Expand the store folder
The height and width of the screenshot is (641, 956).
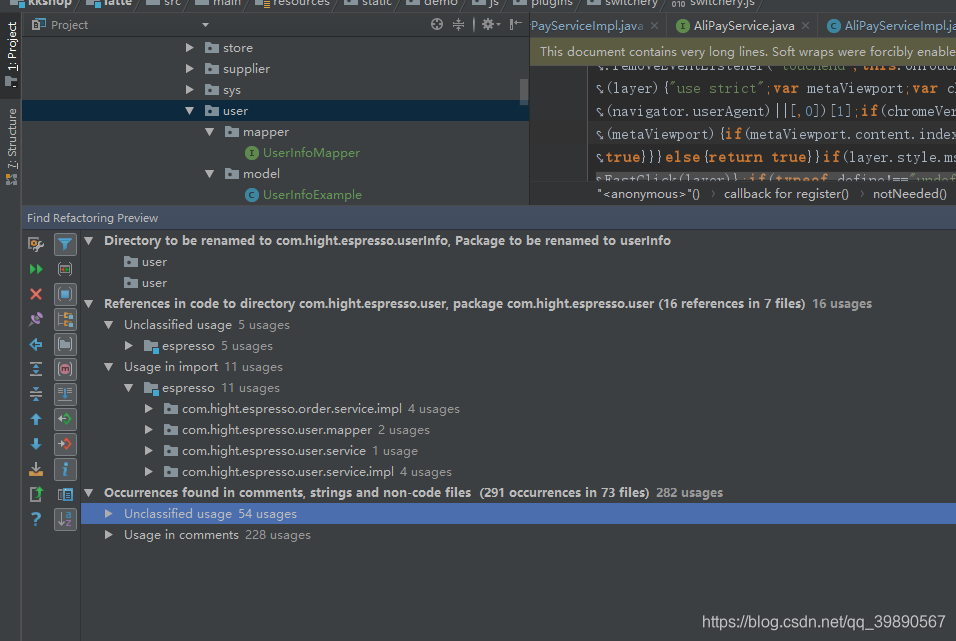[190, 48]
